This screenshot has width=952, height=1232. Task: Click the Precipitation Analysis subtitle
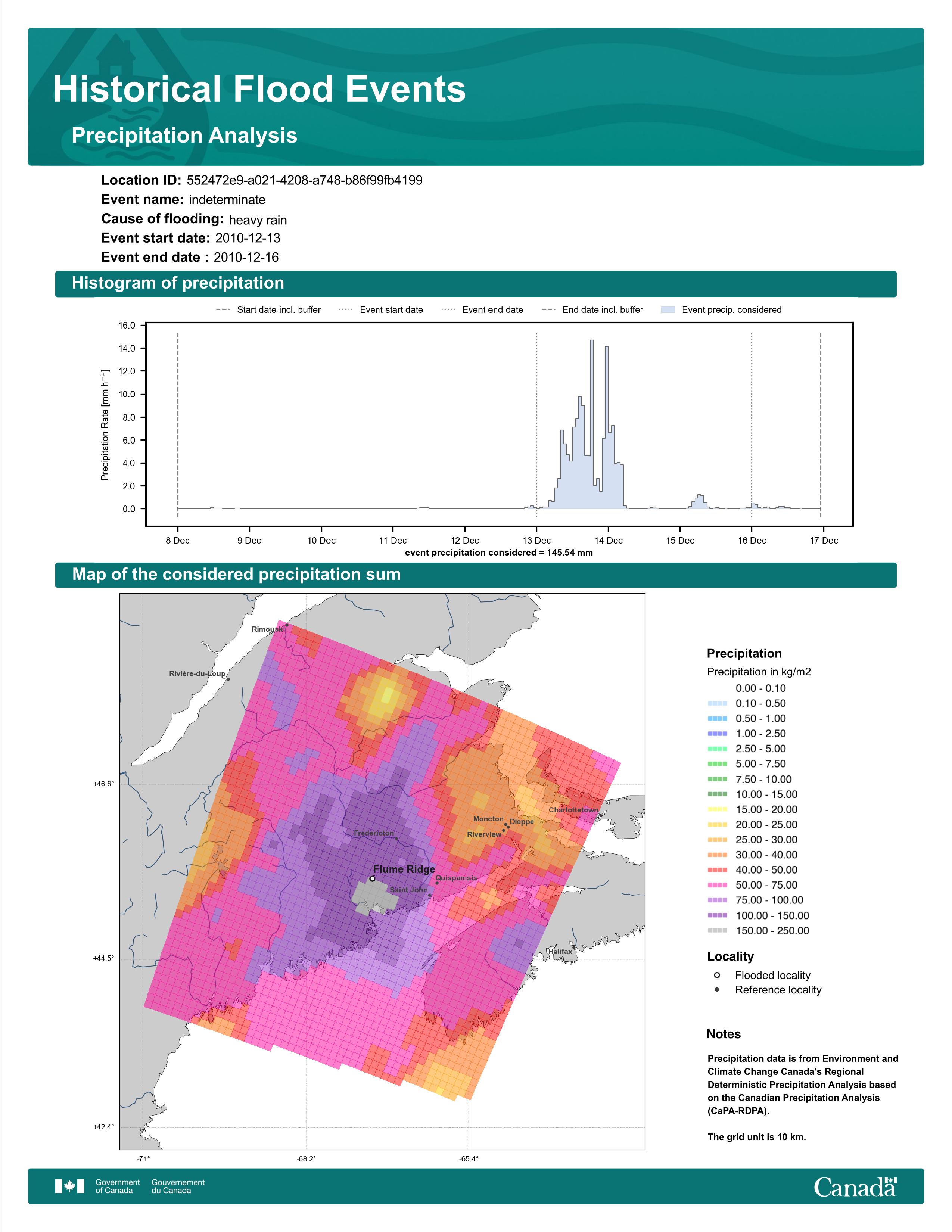tap(184, 136)
